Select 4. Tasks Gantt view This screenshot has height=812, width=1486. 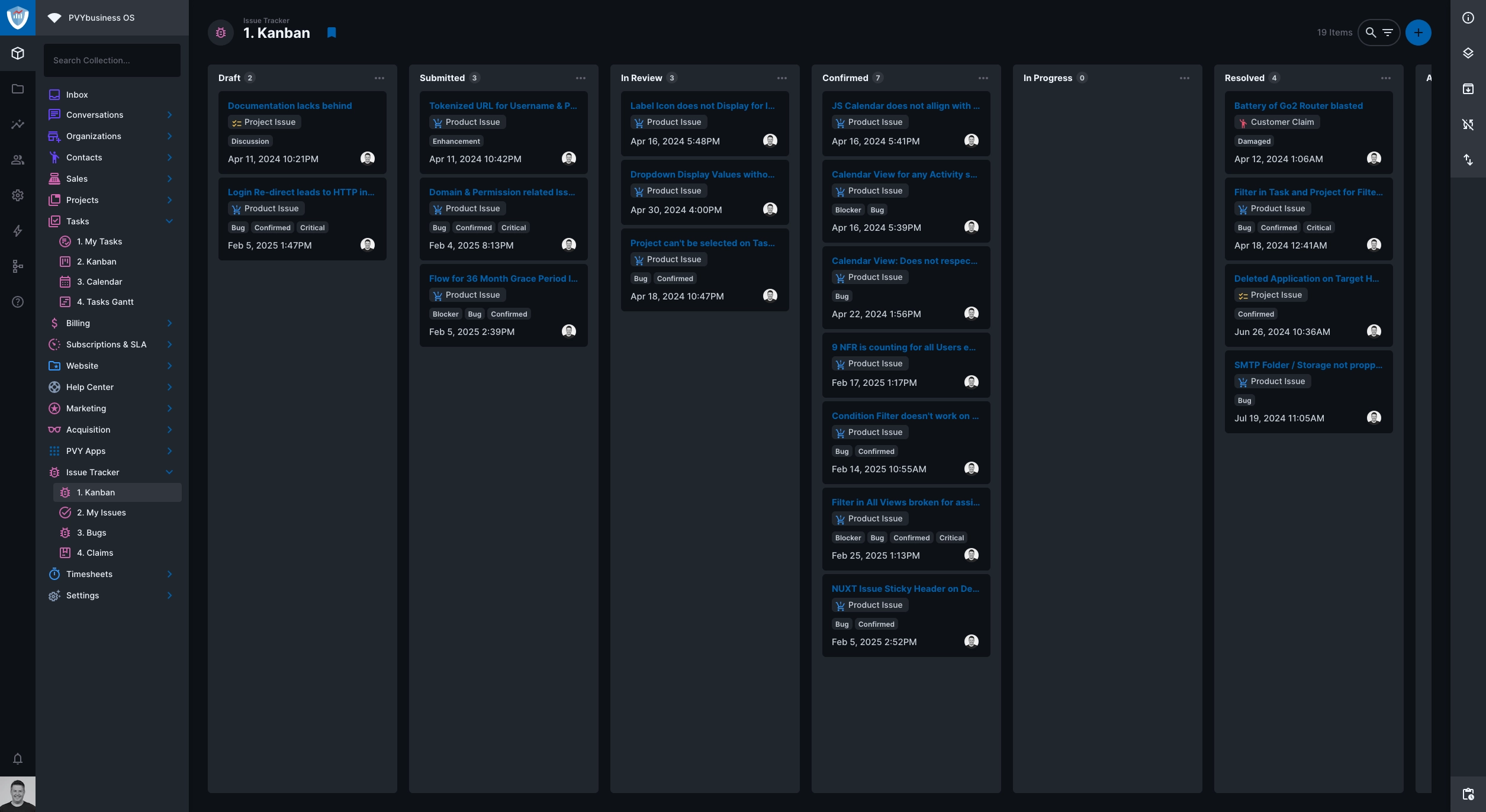click(117, 302)
